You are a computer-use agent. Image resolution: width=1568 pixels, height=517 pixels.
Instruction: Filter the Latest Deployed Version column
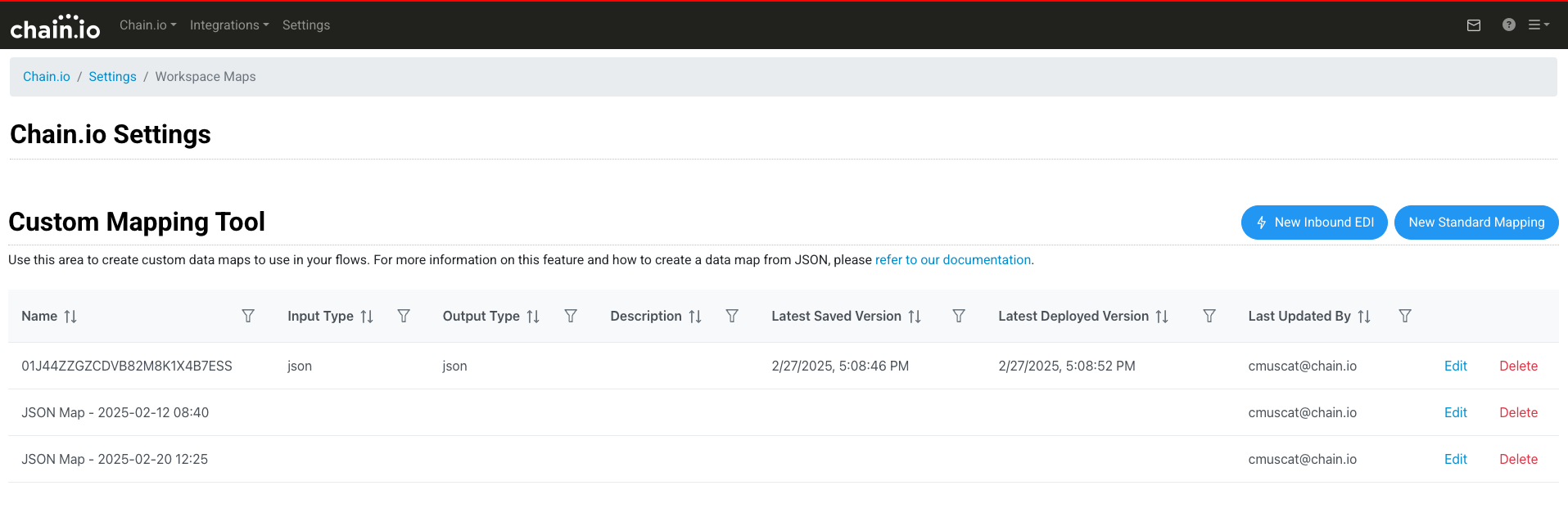click(x=1209, y=316)
